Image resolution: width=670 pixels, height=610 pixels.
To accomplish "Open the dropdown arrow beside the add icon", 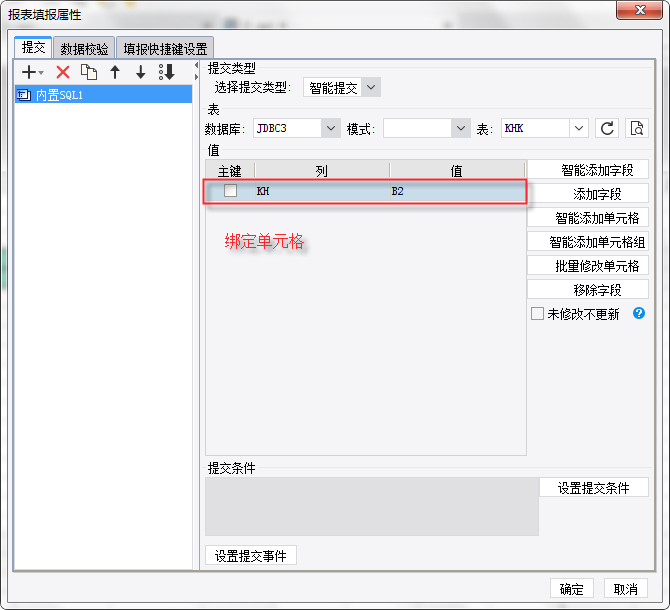I will click(41, 73).
